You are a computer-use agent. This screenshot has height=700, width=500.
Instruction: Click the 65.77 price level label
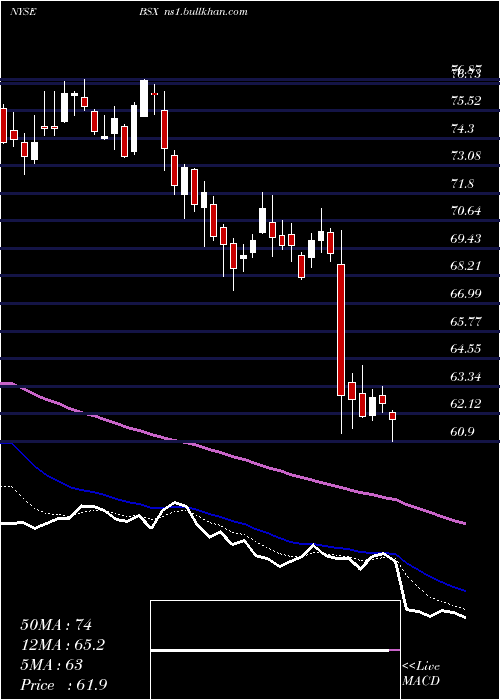coord(466,321)
